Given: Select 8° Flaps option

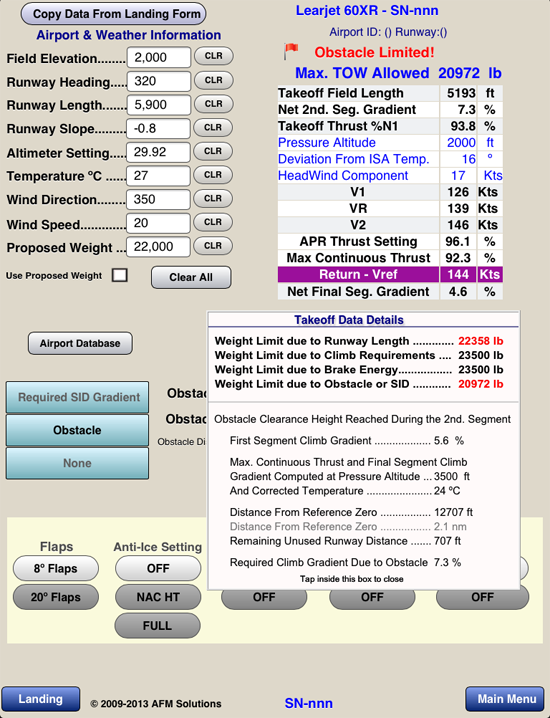Looking at the screenshot, I should [55, 568].
